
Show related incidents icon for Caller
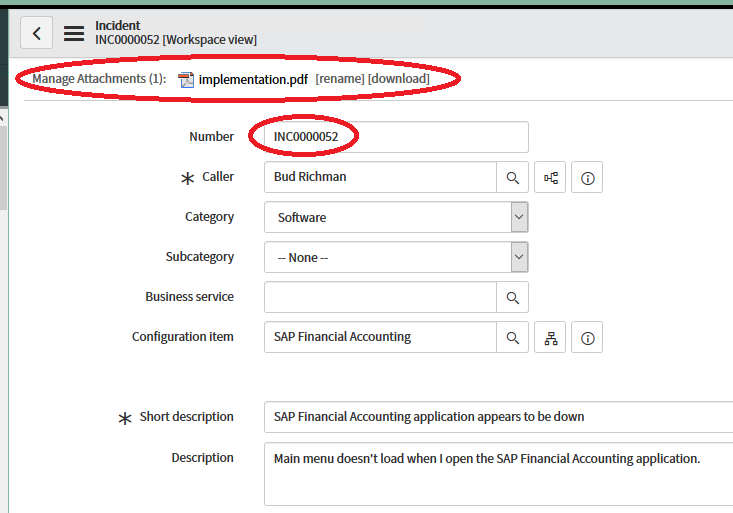tap(550, 178)
